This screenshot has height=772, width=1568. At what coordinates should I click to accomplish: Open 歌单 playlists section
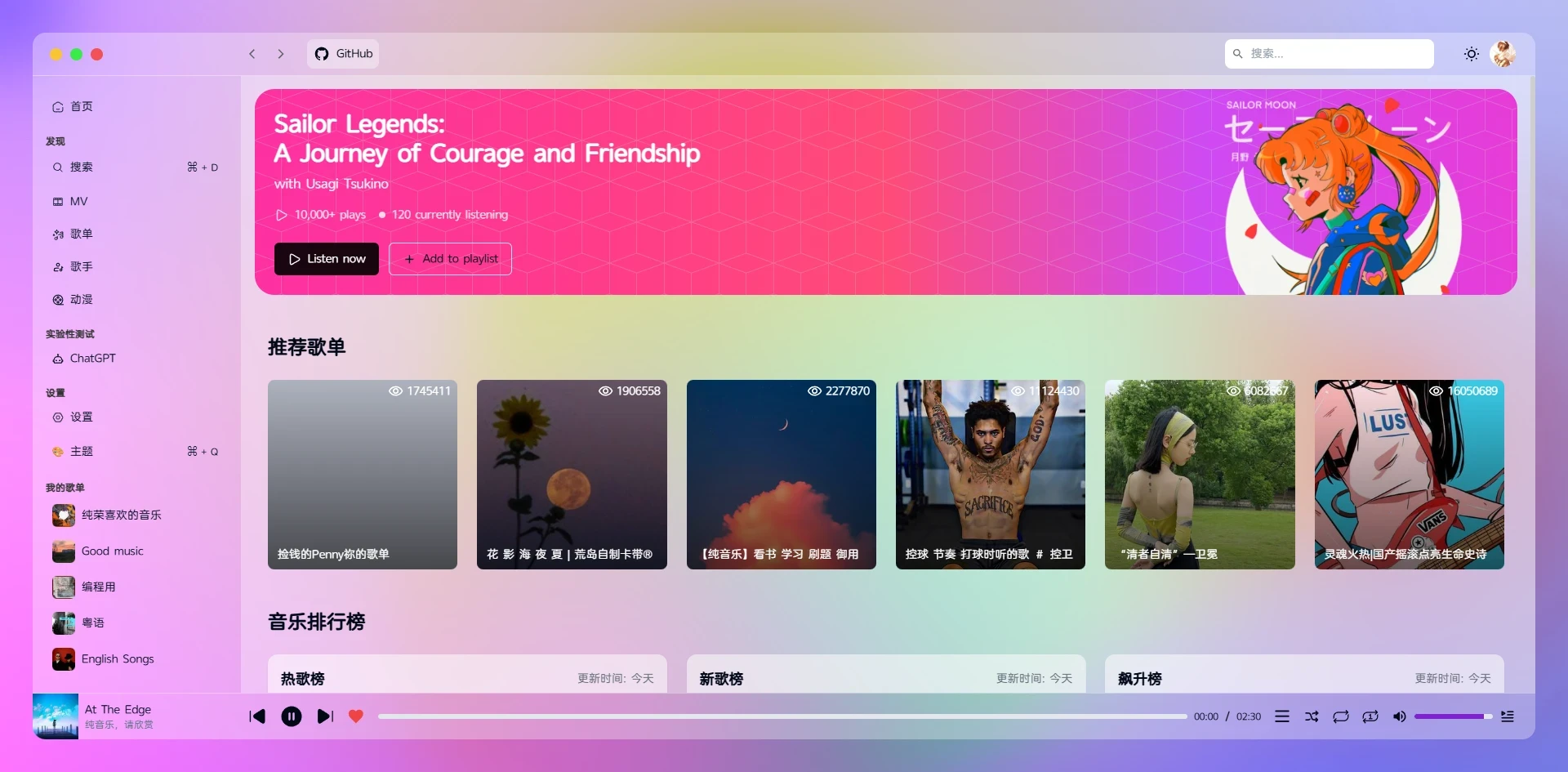tap(136, 234)
